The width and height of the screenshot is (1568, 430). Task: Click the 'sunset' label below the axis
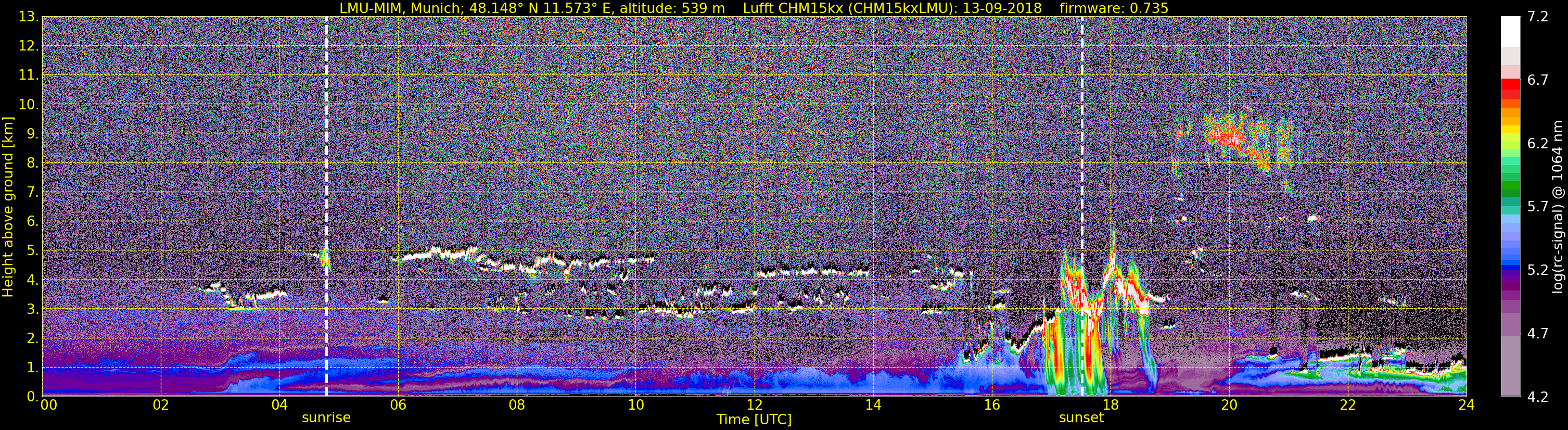click(1081, 418)
